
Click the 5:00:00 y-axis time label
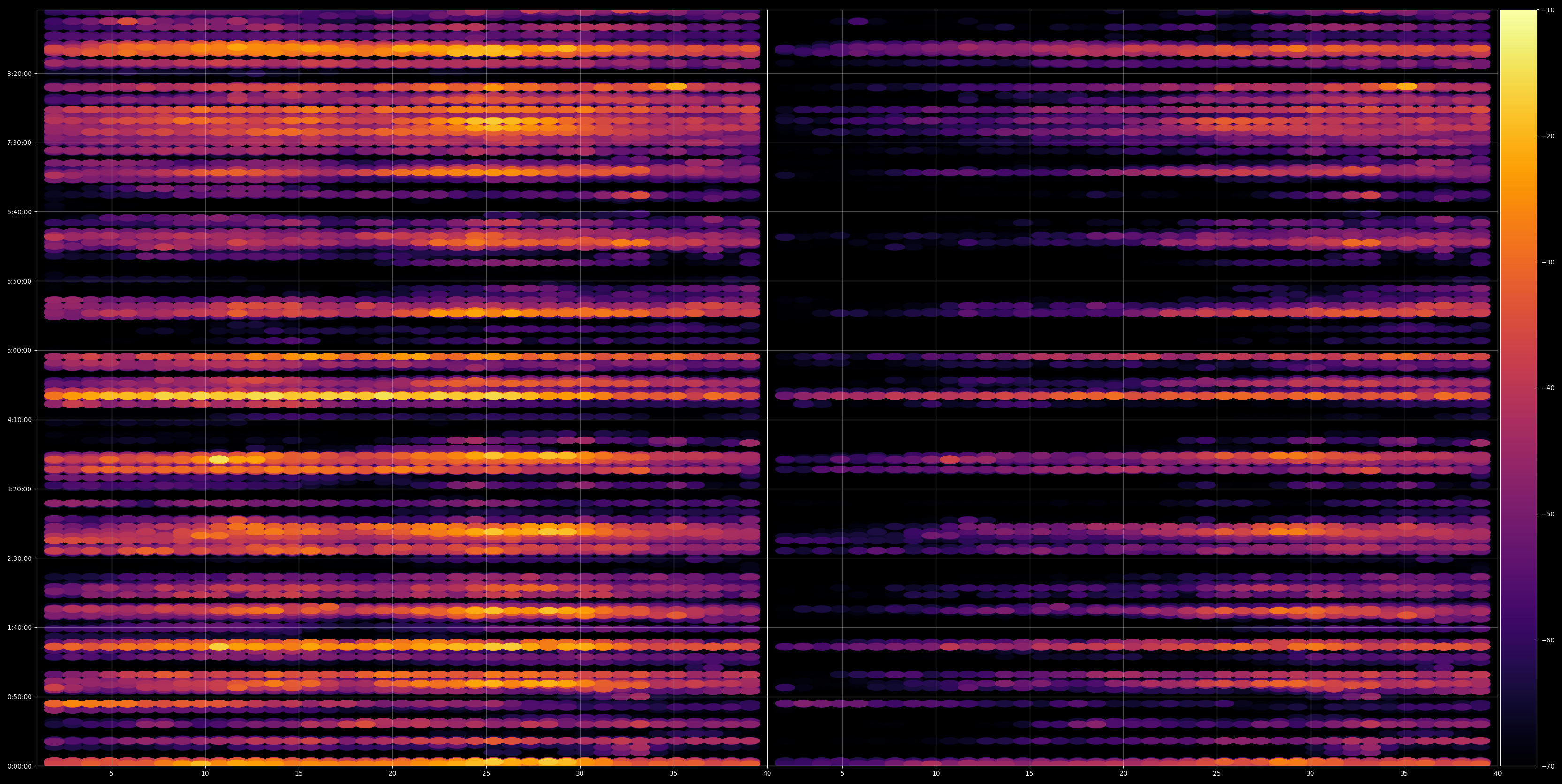point(19,350)
